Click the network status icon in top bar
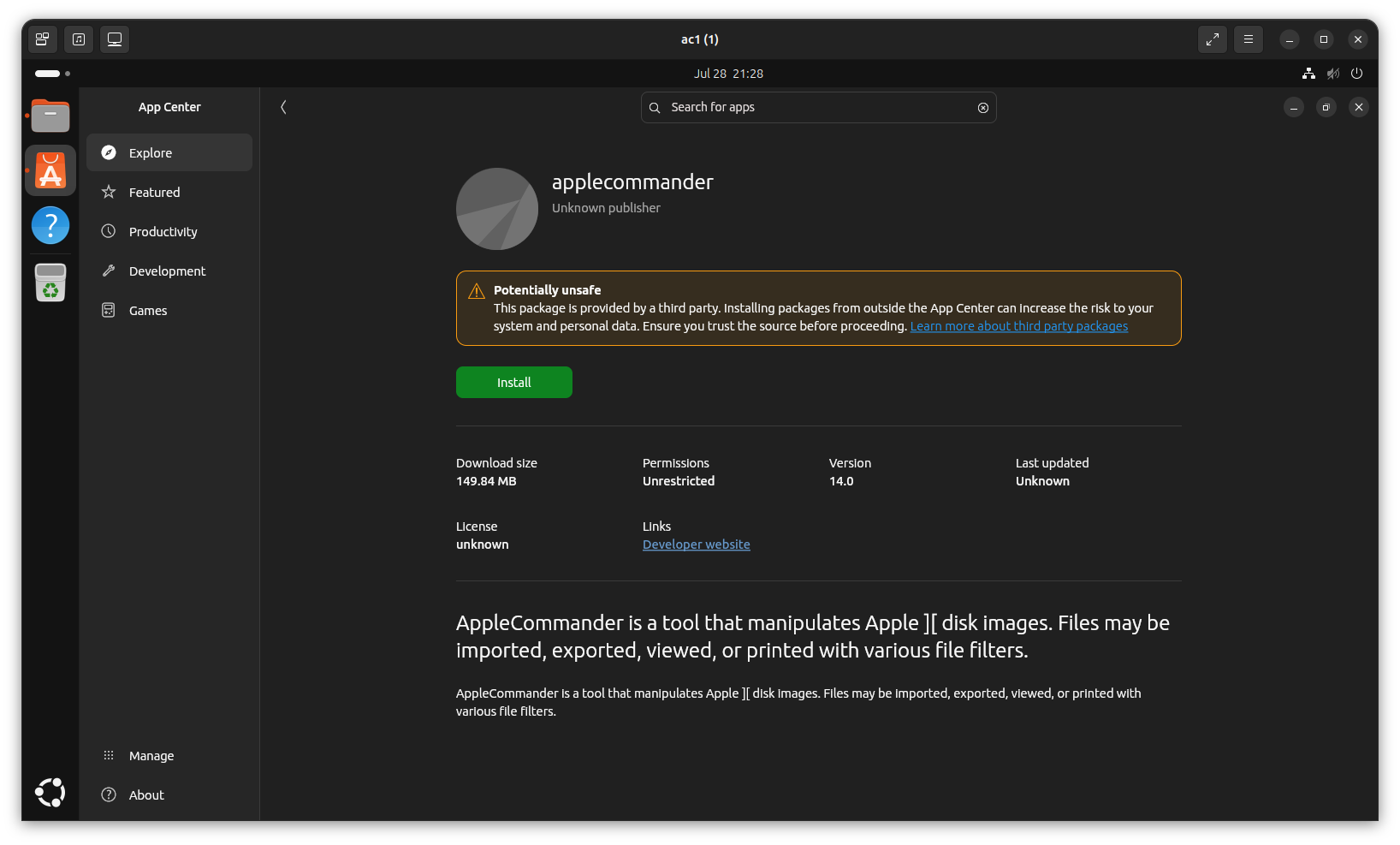The height and width of the screenshot is (845, 1400). (x=1308, y=74)
